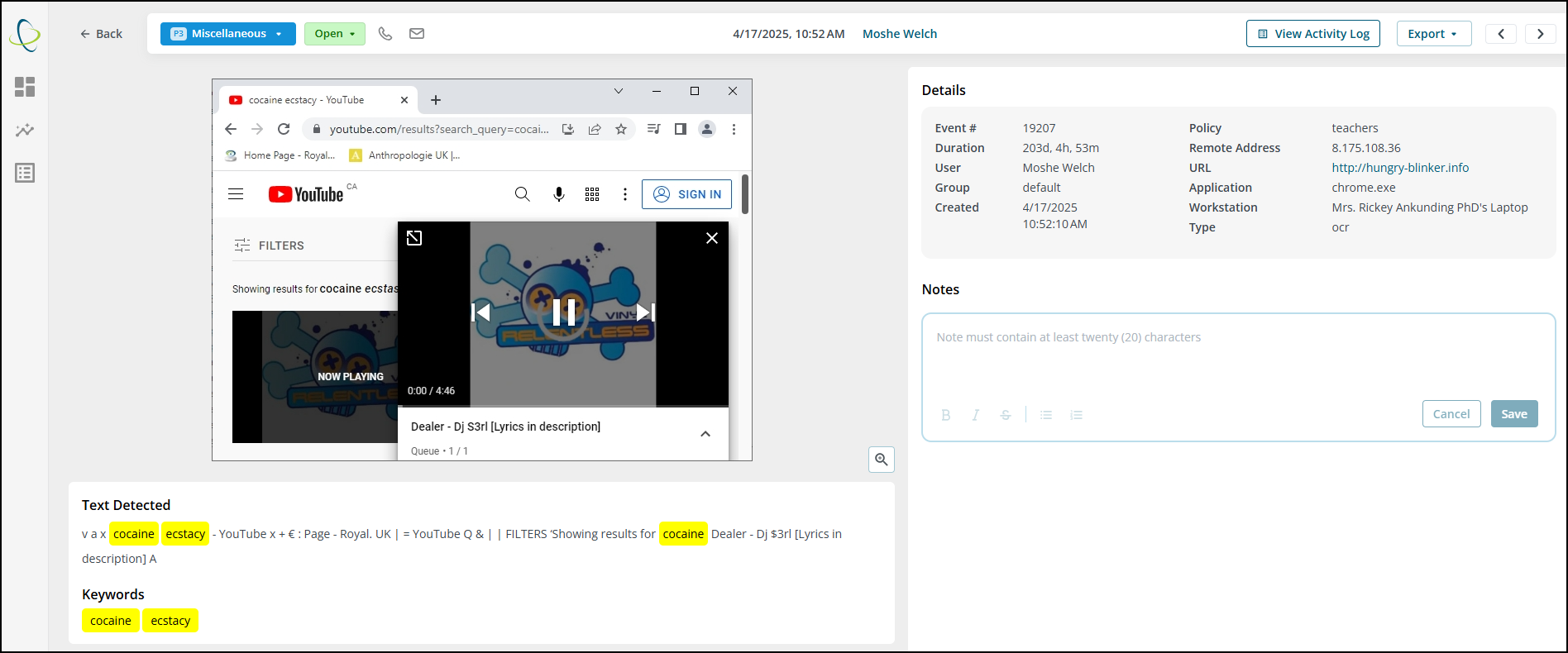Screen dimensions: 1568x653
Task: Toggle strikethrough formatting in Notes
Action: click(1006, 415)
